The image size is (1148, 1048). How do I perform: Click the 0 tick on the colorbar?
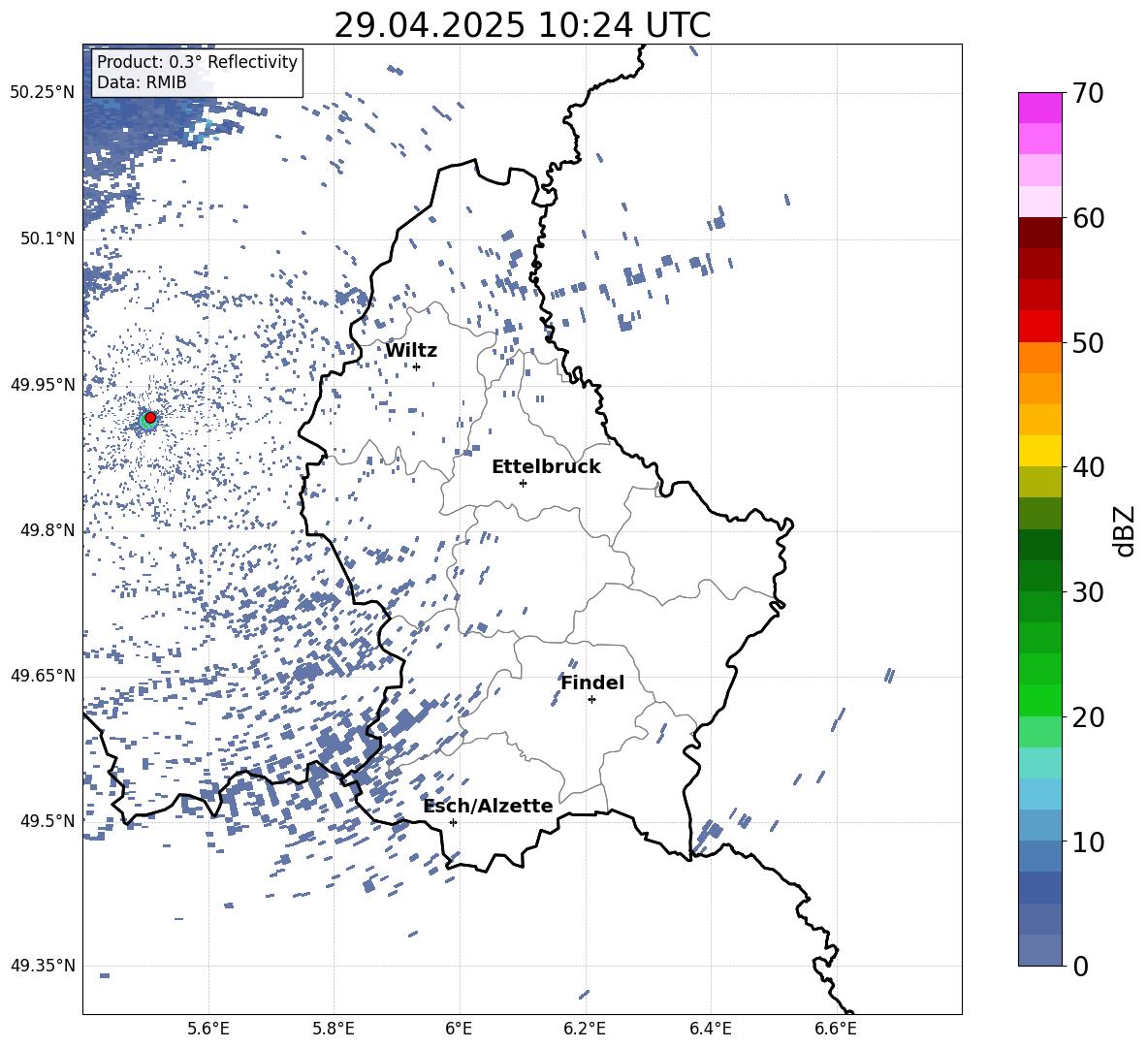click(1080, 967)
